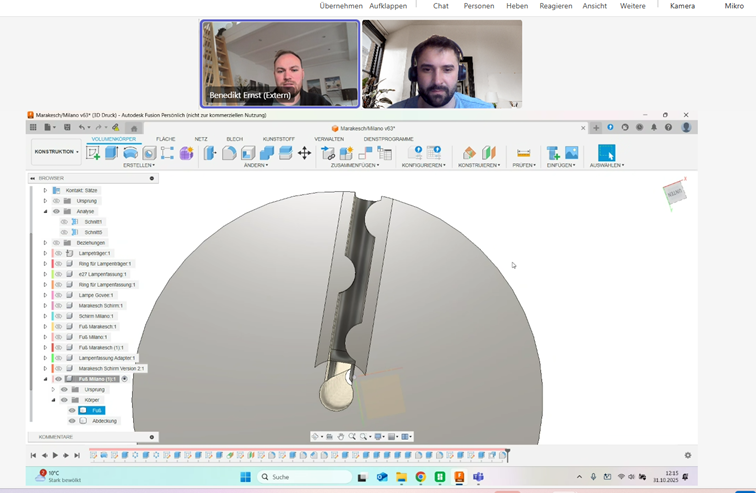Hide the Abdeckung body
The width and height of the screenshot is (756, 493).
coord(72,421)
